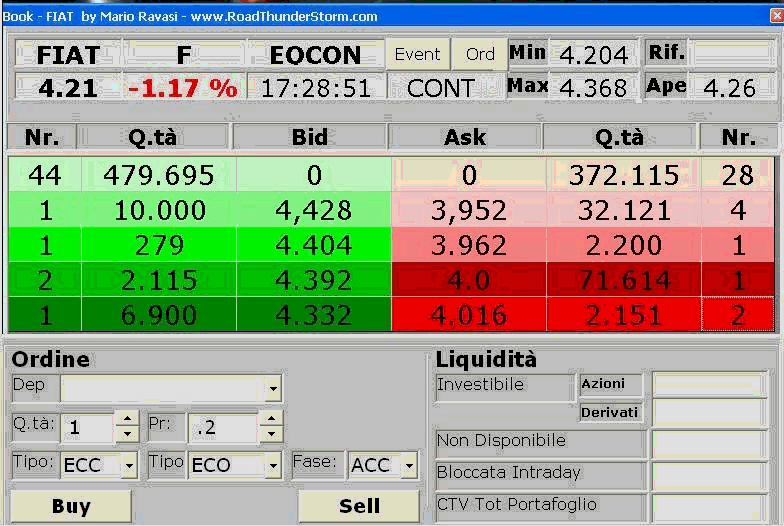Click the Buy button
The height and width of the screenshot is (526, 784).
click(x=71, y=506)
